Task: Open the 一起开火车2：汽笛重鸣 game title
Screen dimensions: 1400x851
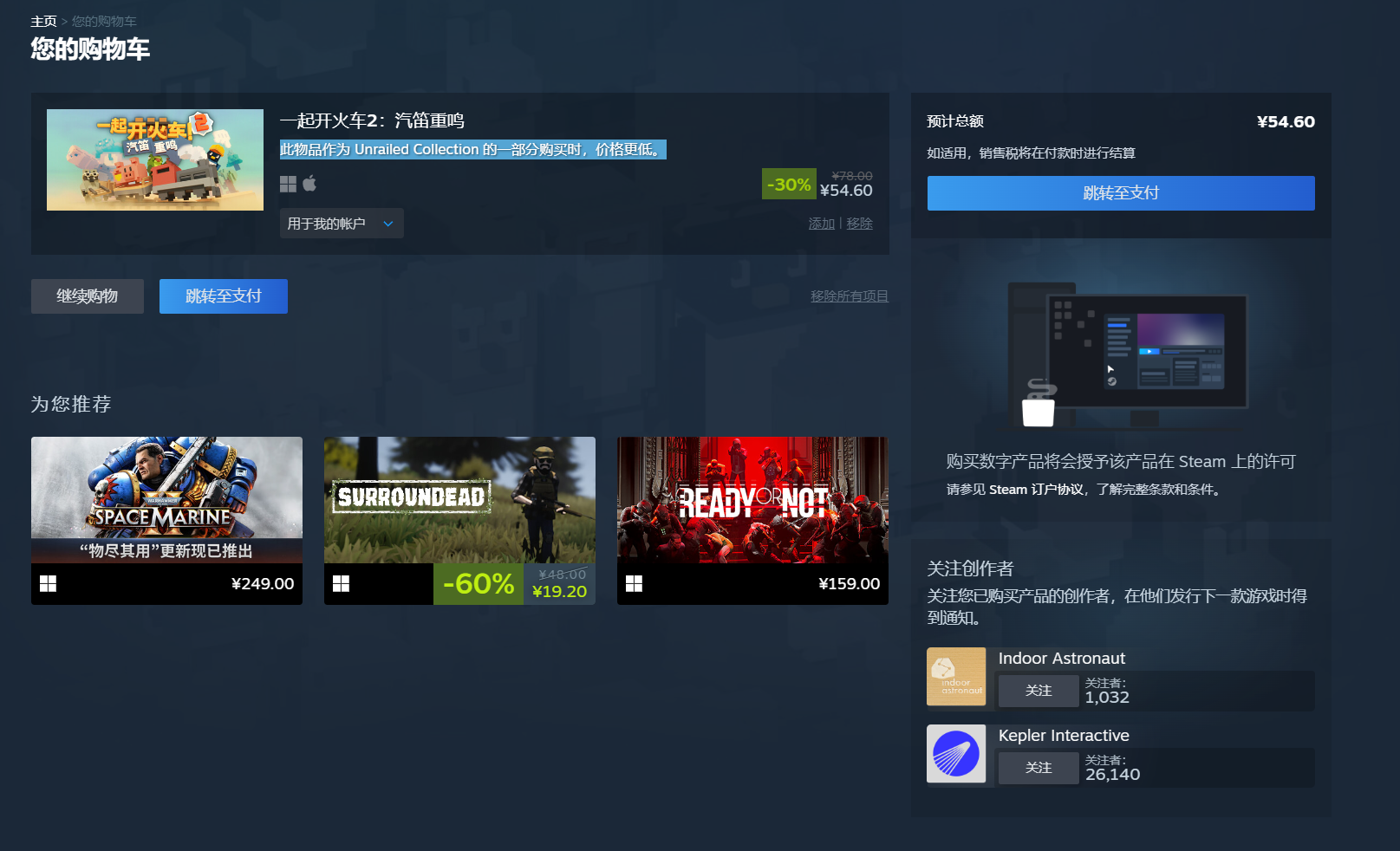Action: tap(372, 120)
